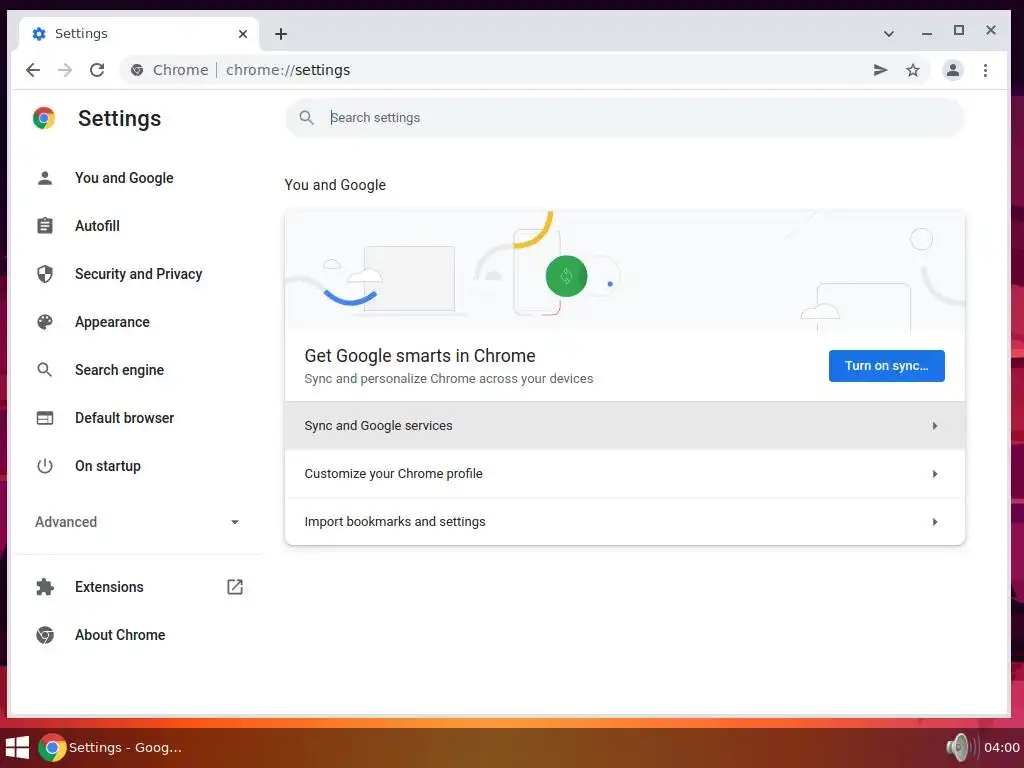Click the person icon beside You and Google
Screen dimensions: 1024x768
44,178
